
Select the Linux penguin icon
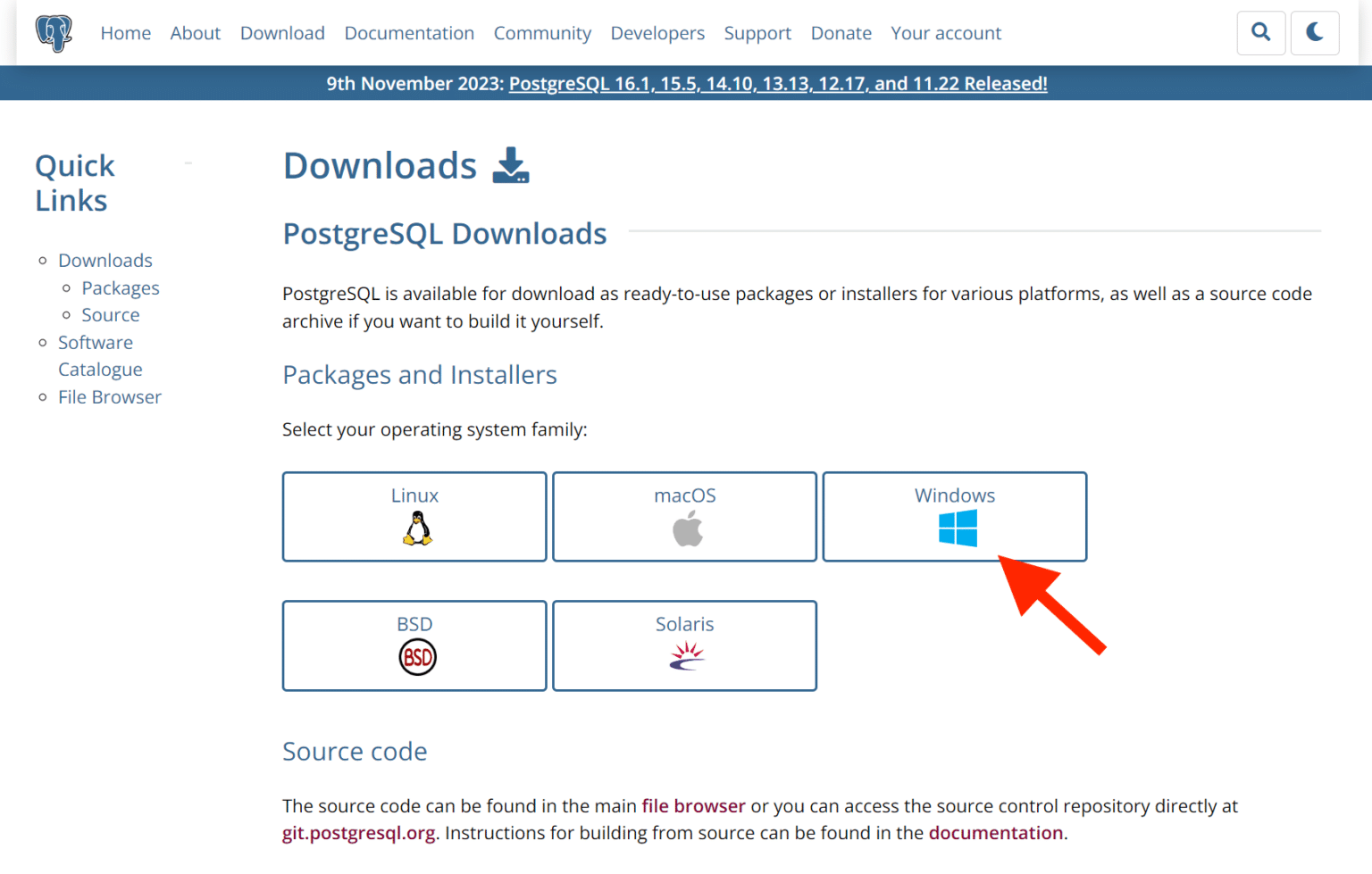417,529
